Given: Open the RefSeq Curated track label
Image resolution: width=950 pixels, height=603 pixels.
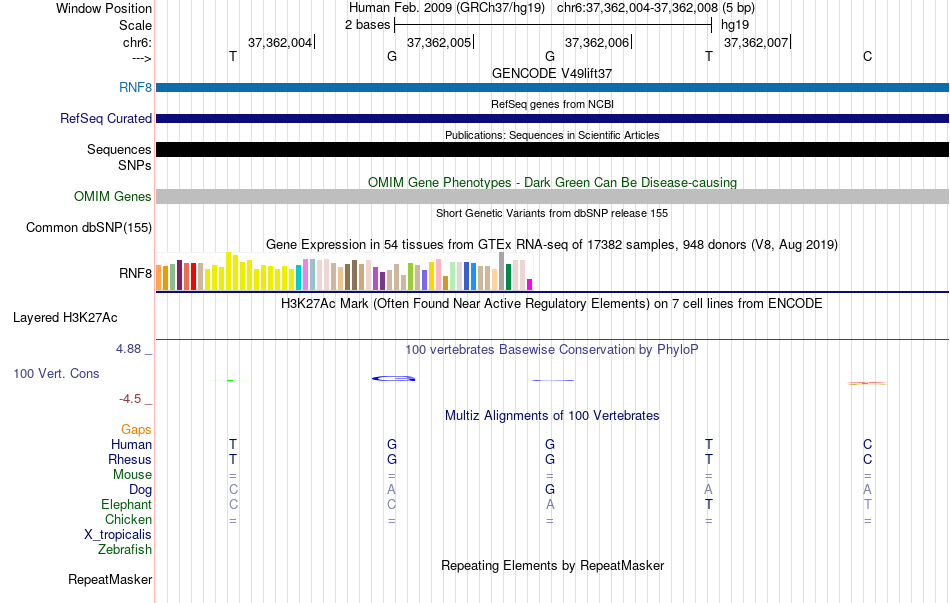Looking at the screenshot, I should pyautogui.click(x=105, y=118).
